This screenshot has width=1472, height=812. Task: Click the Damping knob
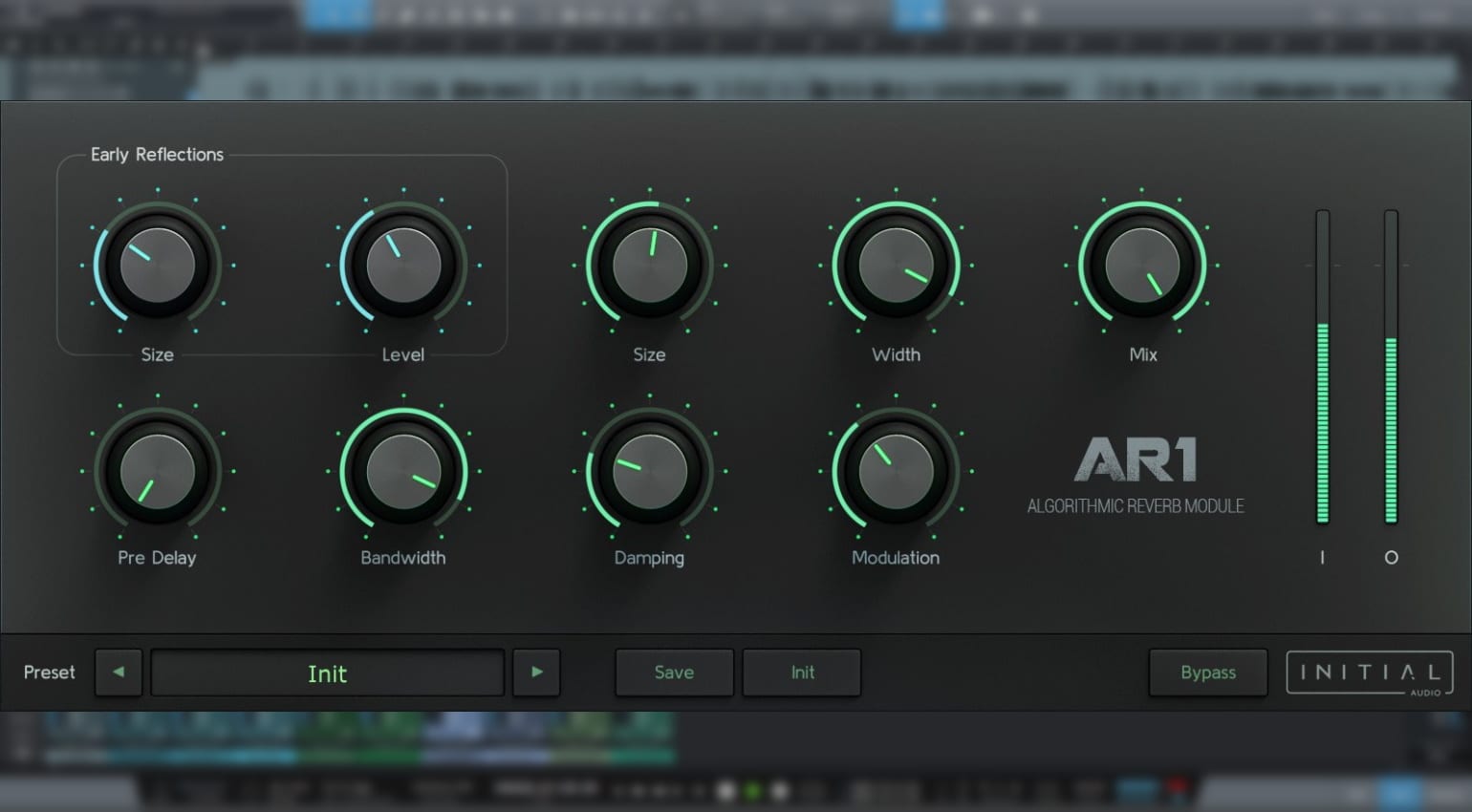650,471
